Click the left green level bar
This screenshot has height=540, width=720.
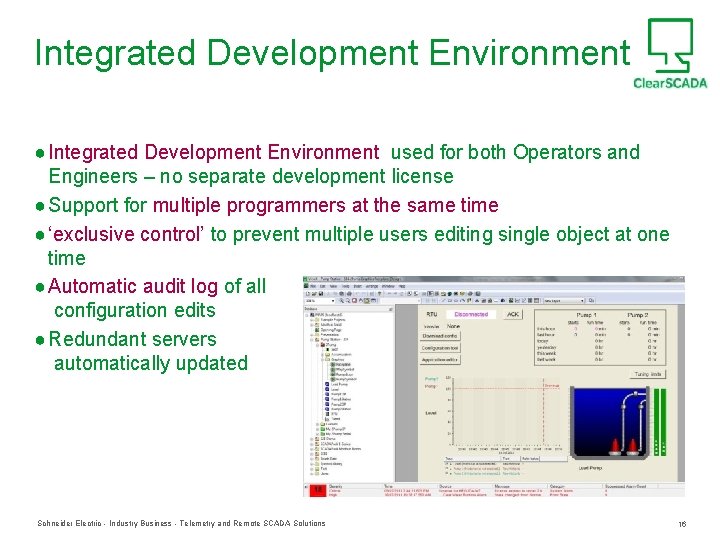(x=656, y=422)
